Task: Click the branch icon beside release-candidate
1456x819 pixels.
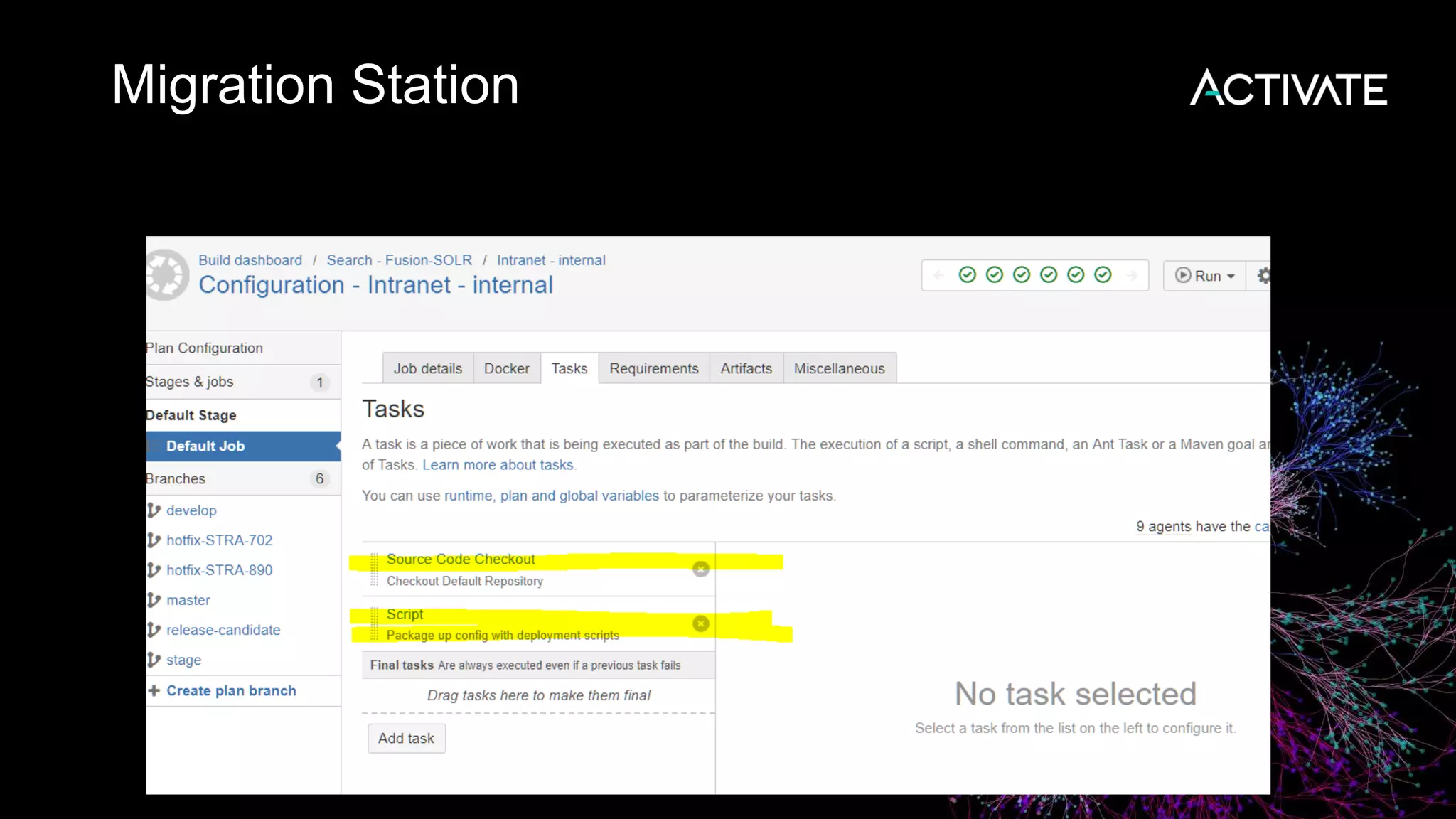Action: click(154, 630)
